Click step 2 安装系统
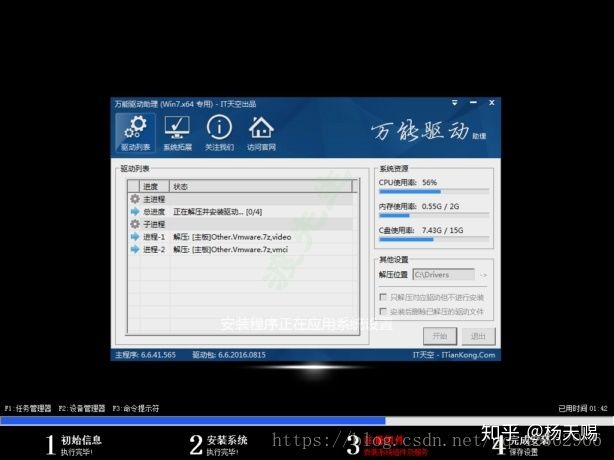The width and height of the screenshot is (614, 460). tap(219, 445)
